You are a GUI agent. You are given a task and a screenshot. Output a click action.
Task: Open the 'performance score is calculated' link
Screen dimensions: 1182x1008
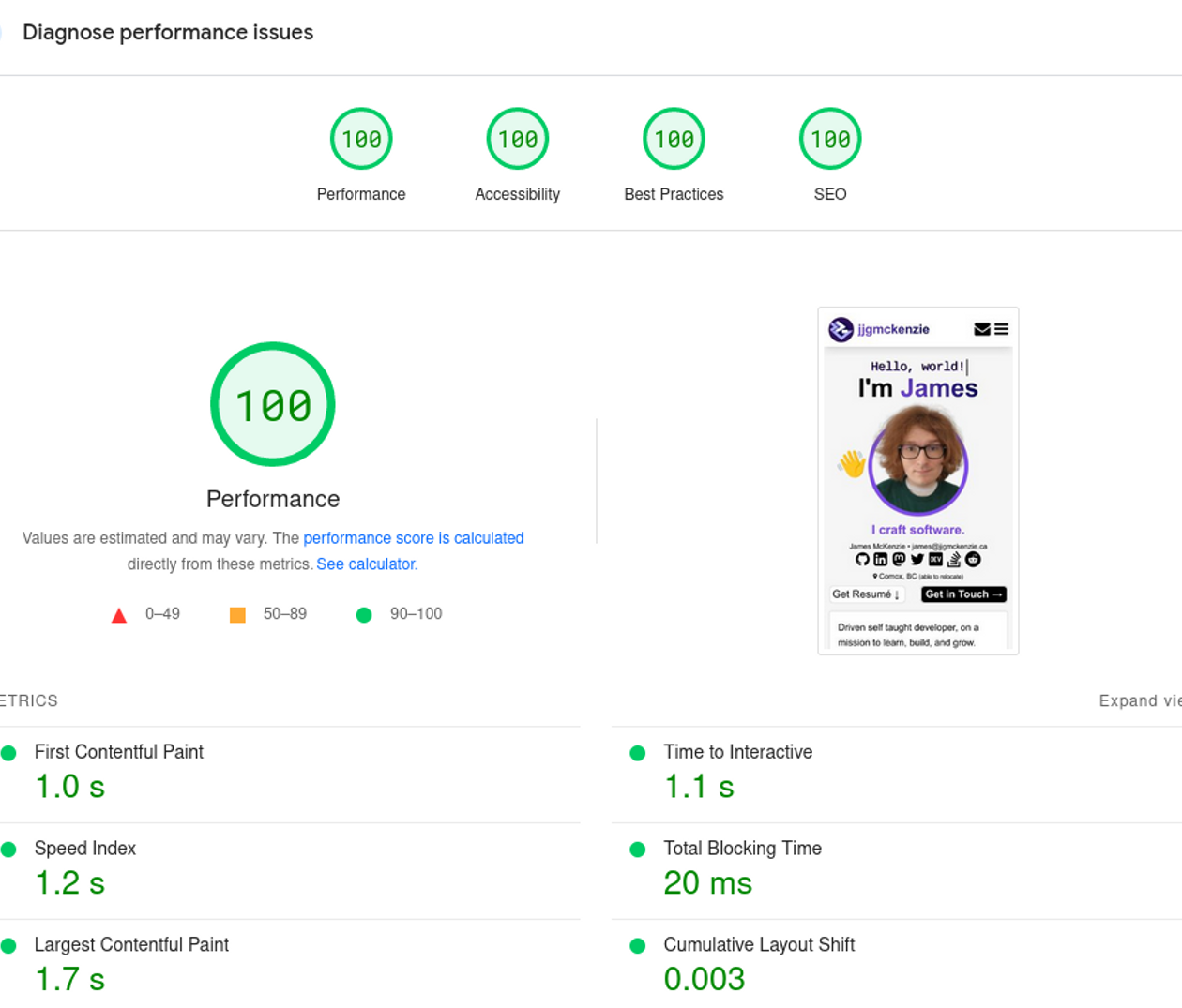click(413, 538)
